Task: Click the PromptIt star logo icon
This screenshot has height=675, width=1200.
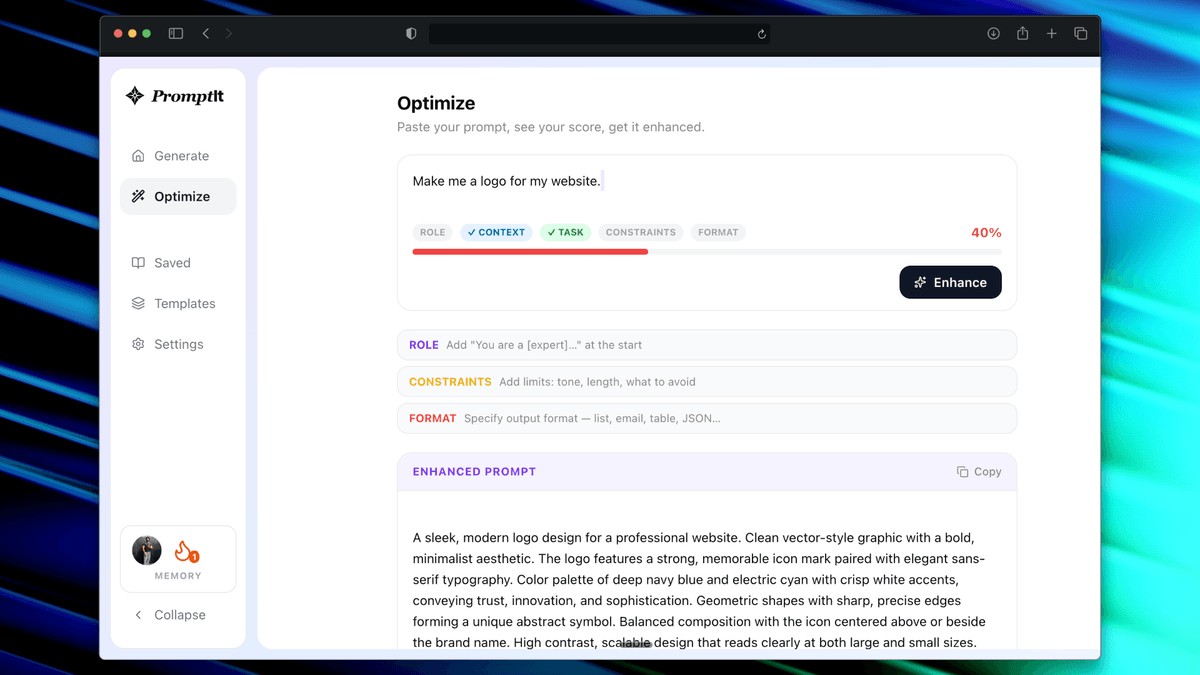Action: tap(135, 96)
